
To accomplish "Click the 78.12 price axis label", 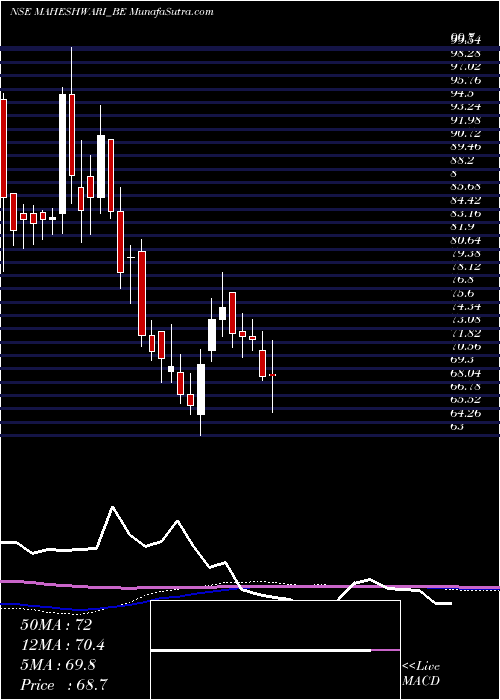I will click(466, 267).
